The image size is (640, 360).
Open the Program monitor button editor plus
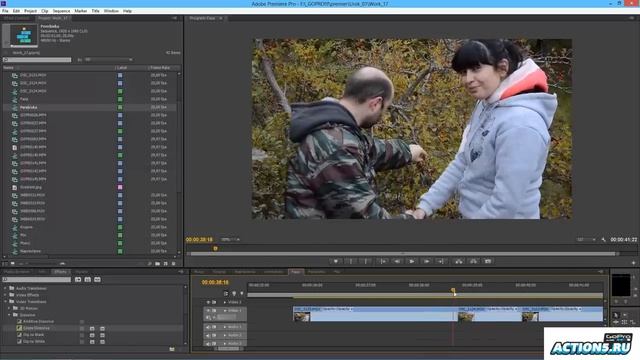pos(633,263)
